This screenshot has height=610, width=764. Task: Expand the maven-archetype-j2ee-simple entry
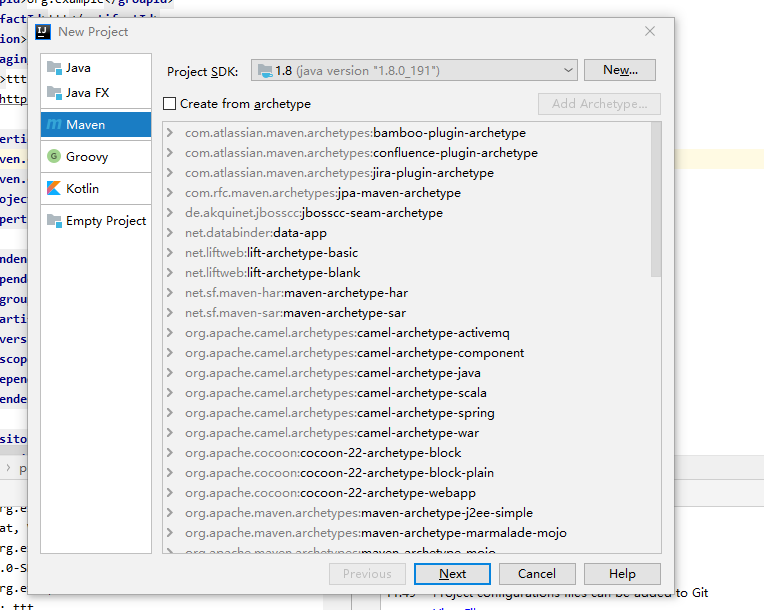170,512
